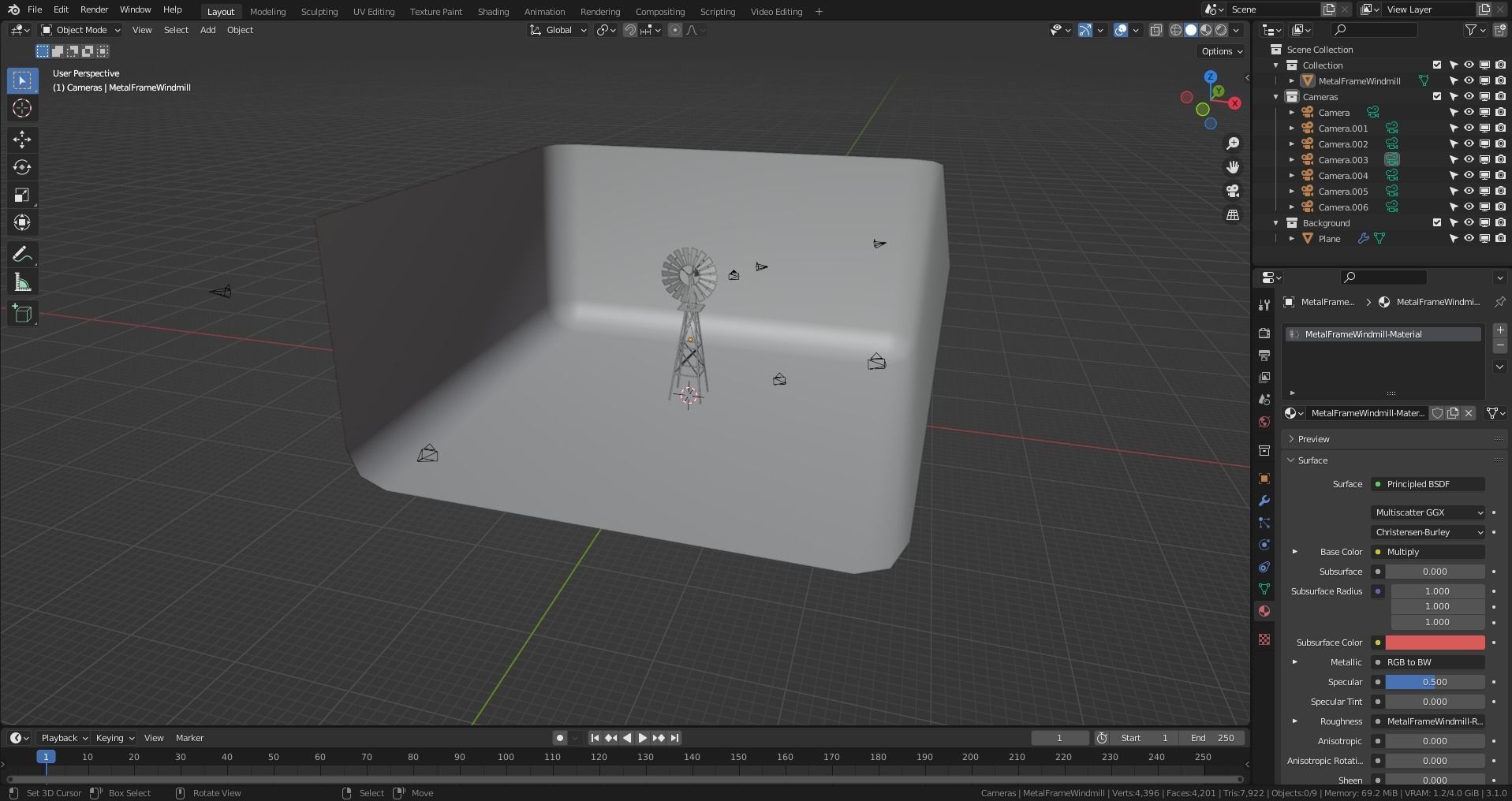The image size is (1512, 801).
Task: Collapse the Cameras collection in outliner
Action: click(x=1276, y=97)
